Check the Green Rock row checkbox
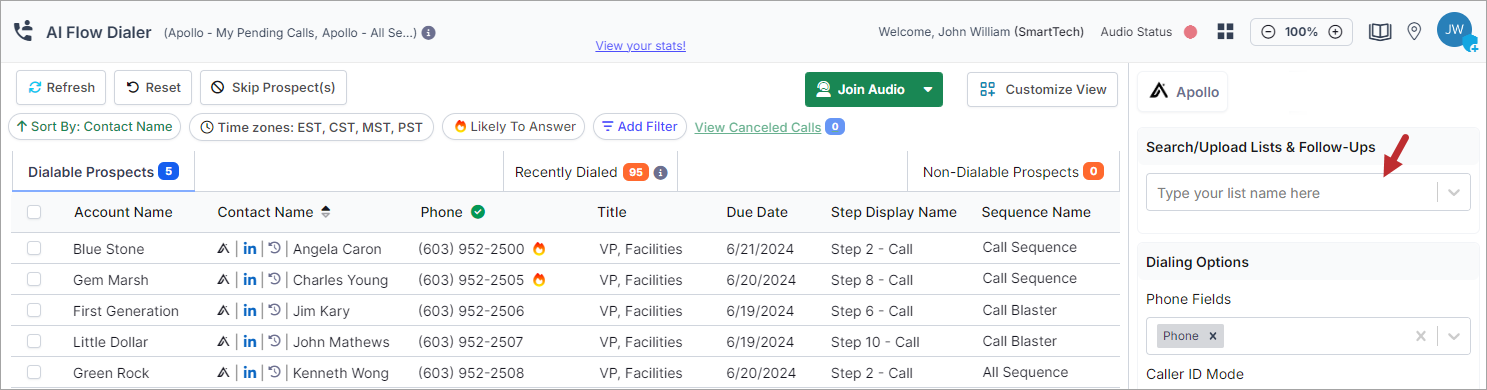 coord(34,372)
